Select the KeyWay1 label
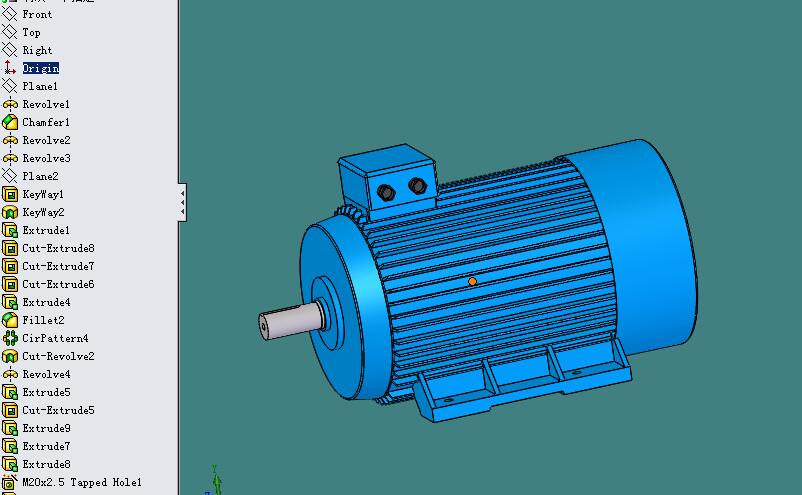This screenshot has height=495, width=802. point(43,194)
